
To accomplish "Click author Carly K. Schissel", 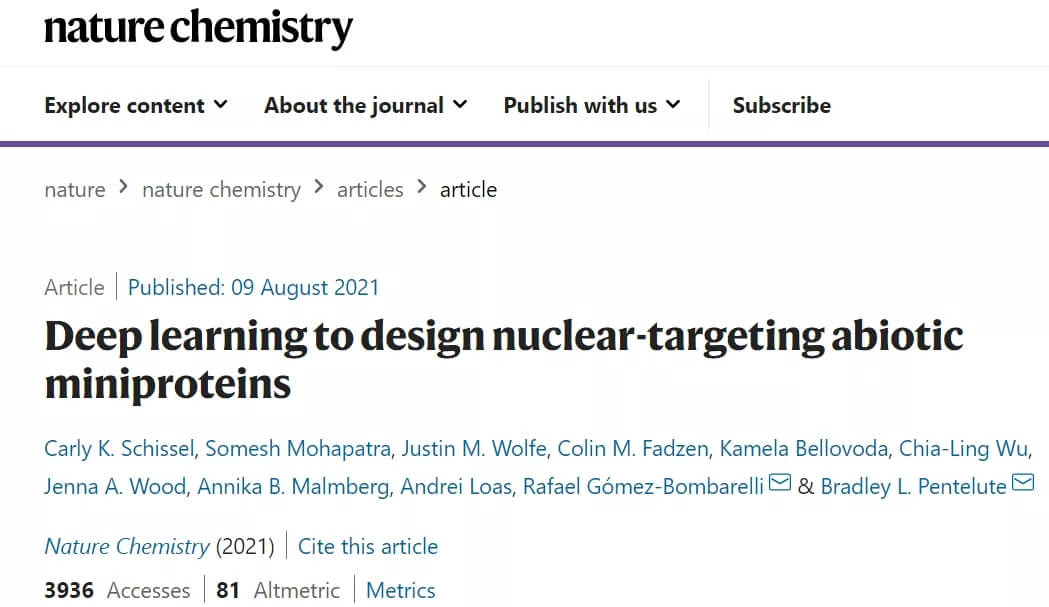I will tap(119, 448).
